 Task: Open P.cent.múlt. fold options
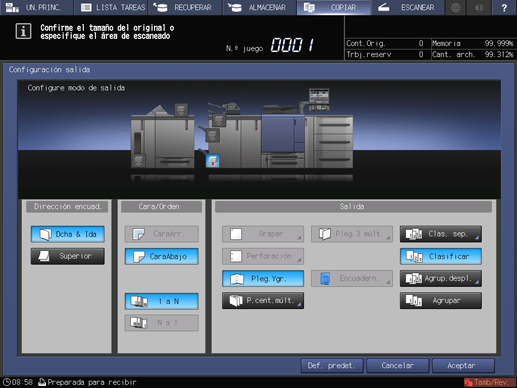tap(263, 301)
